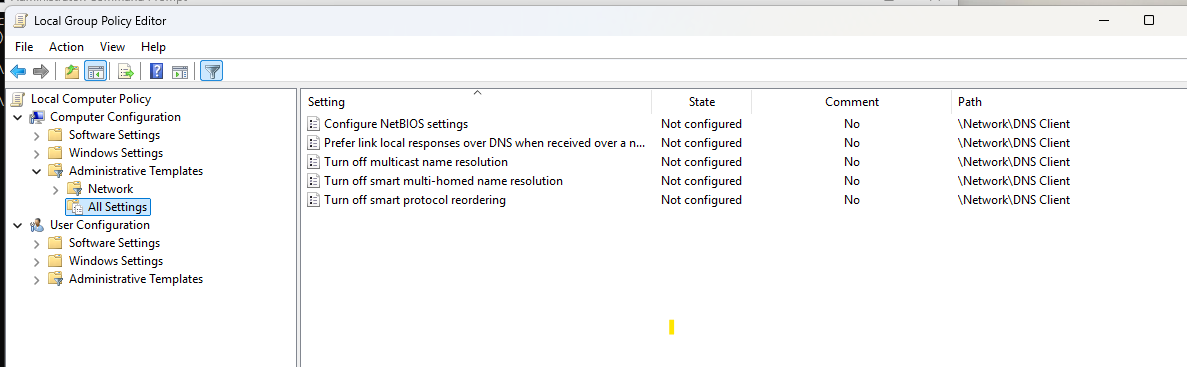Click the gray Forward arrow in toolbar
The height and width of the screenshot is (367, 1187).
coord(41,72)
